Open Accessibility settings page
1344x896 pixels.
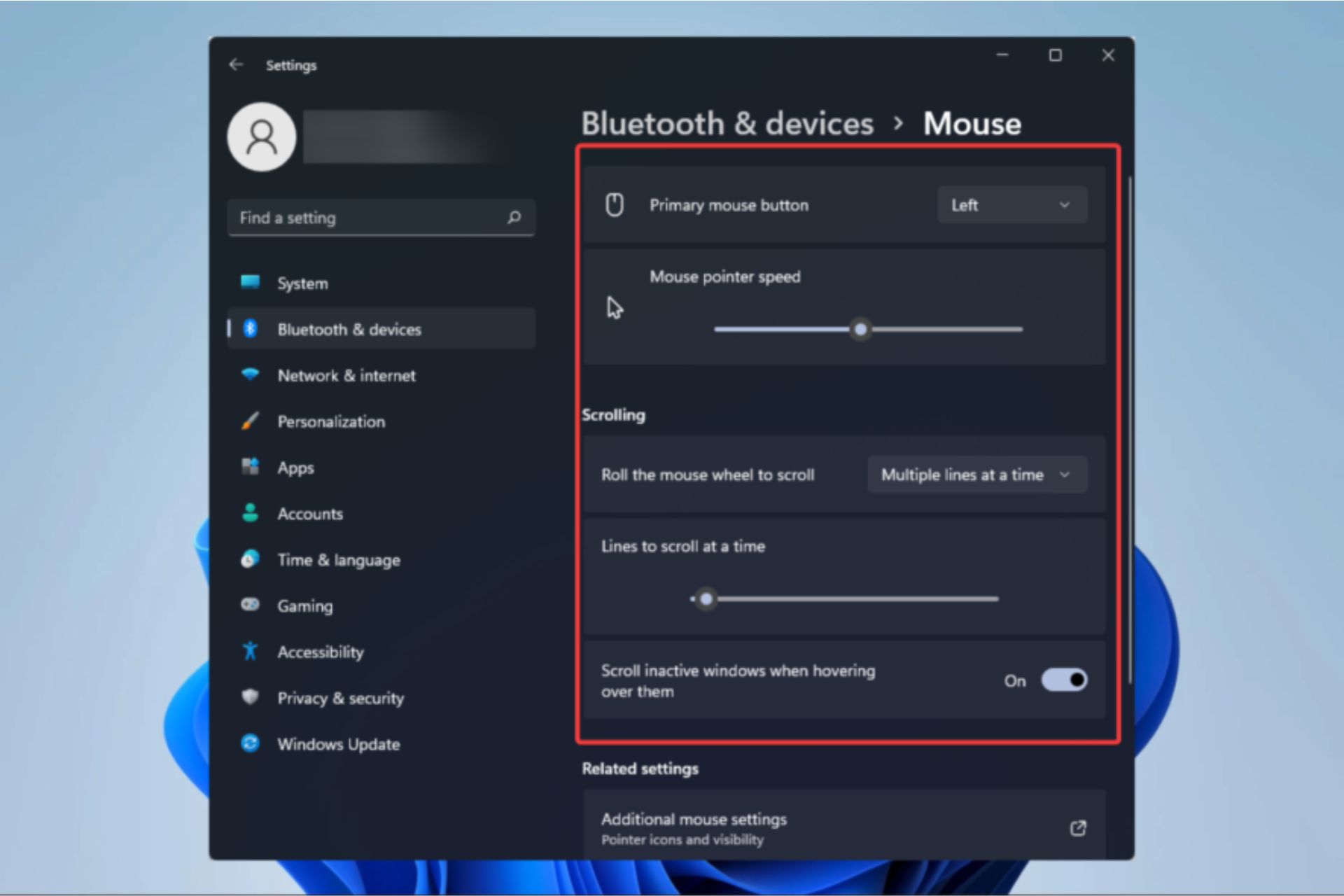coord(381,652)
